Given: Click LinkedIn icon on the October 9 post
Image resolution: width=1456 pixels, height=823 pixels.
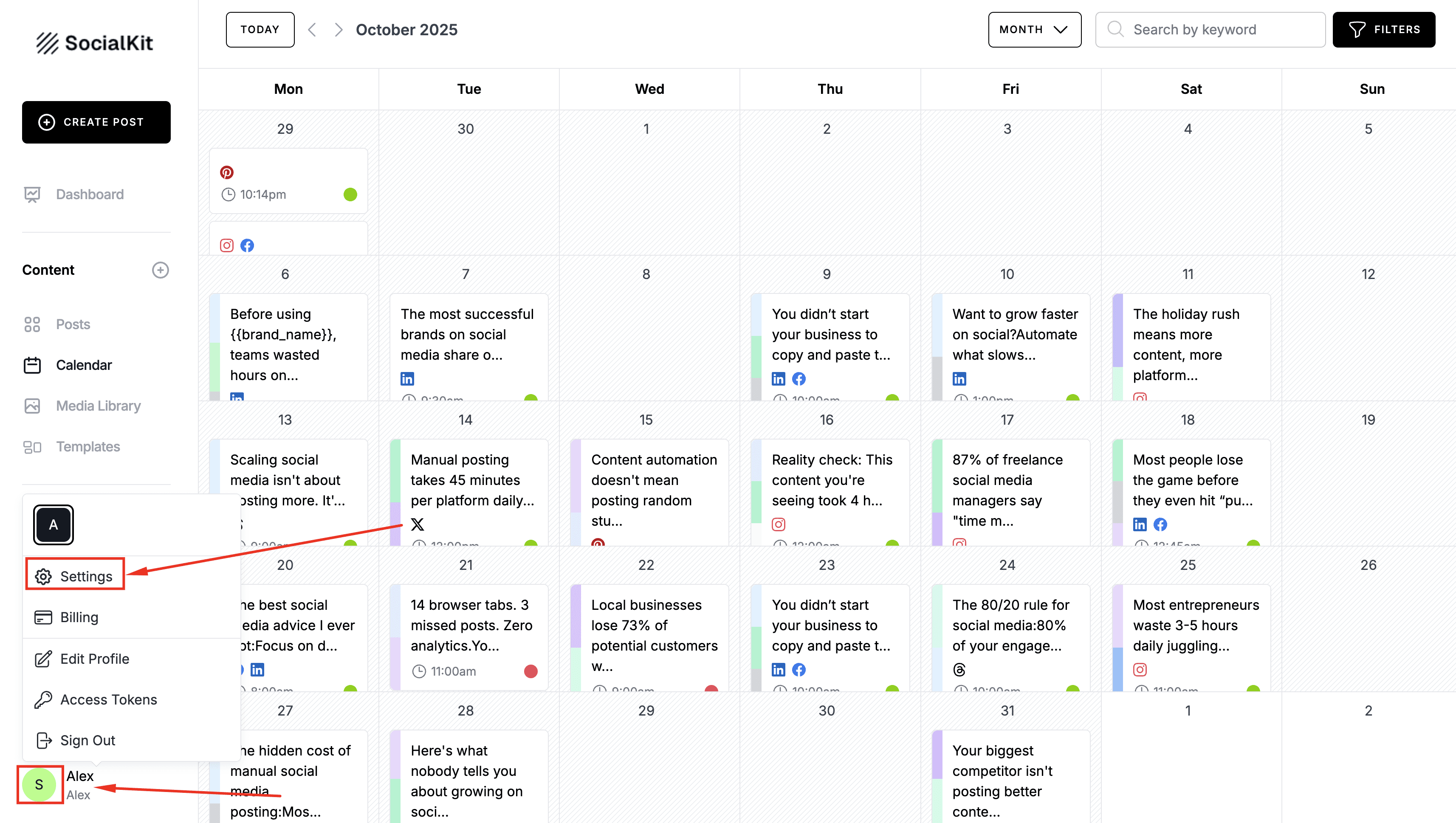Looking at the screenshot, I should tap(778, 379).
